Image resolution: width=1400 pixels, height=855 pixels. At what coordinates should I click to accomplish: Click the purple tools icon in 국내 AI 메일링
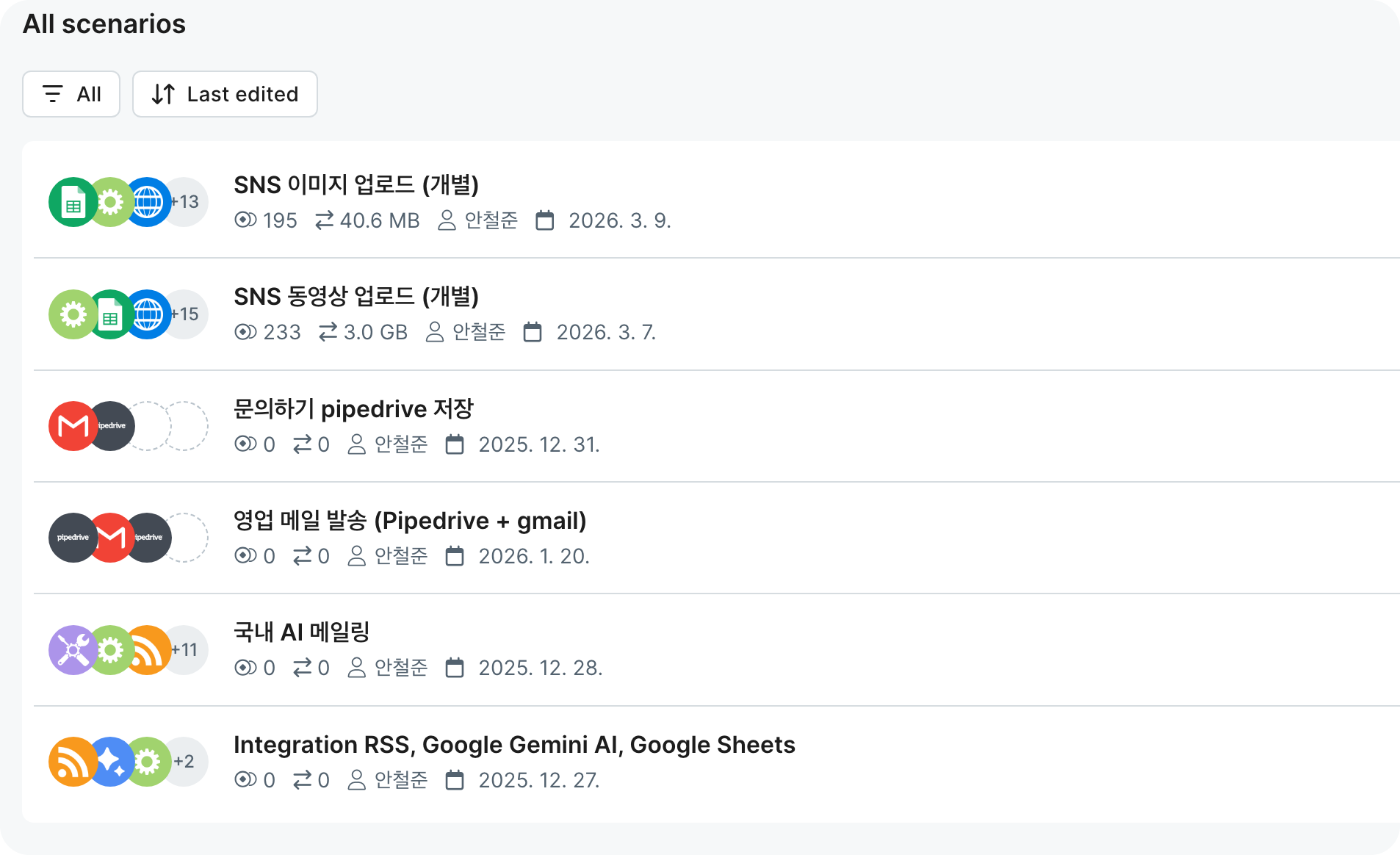(72, 650)
